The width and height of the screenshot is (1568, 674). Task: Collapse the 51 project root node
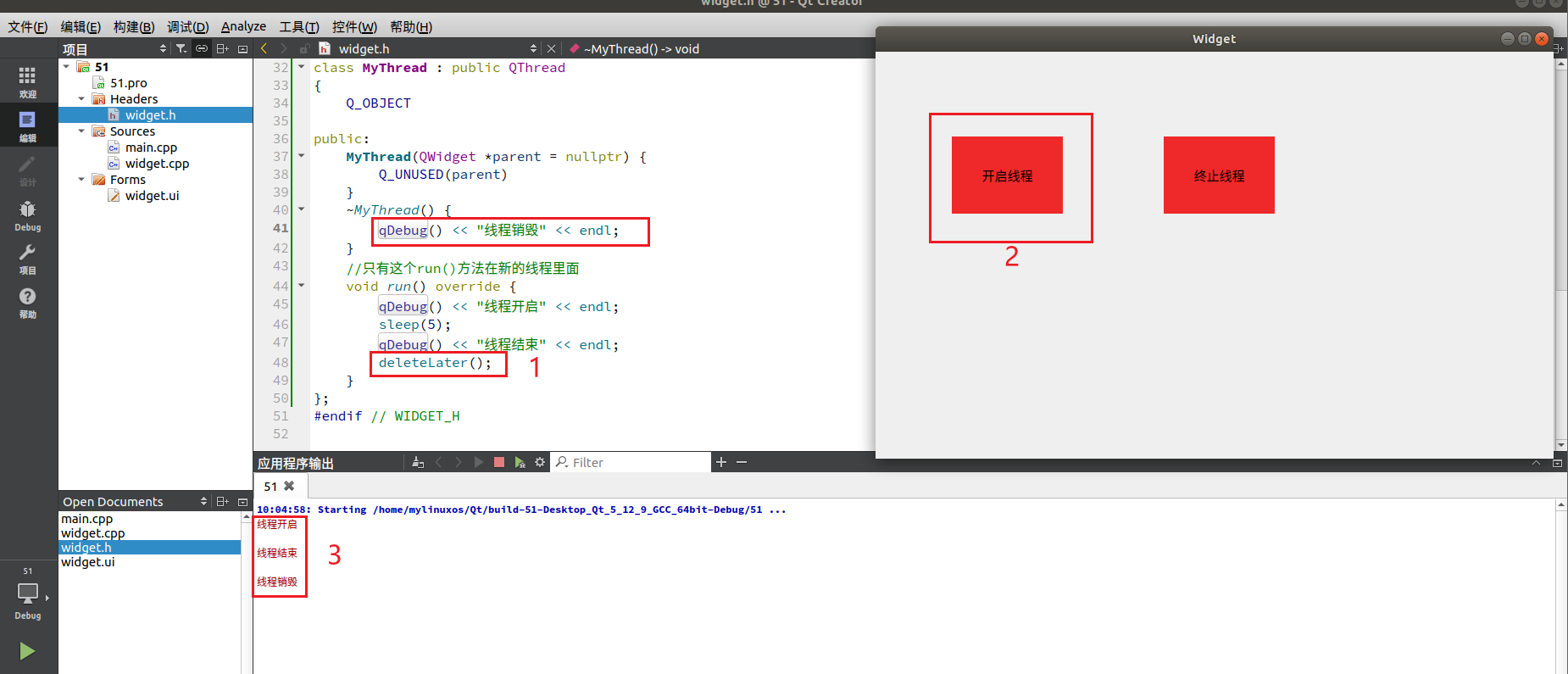(x=66, y=66)
